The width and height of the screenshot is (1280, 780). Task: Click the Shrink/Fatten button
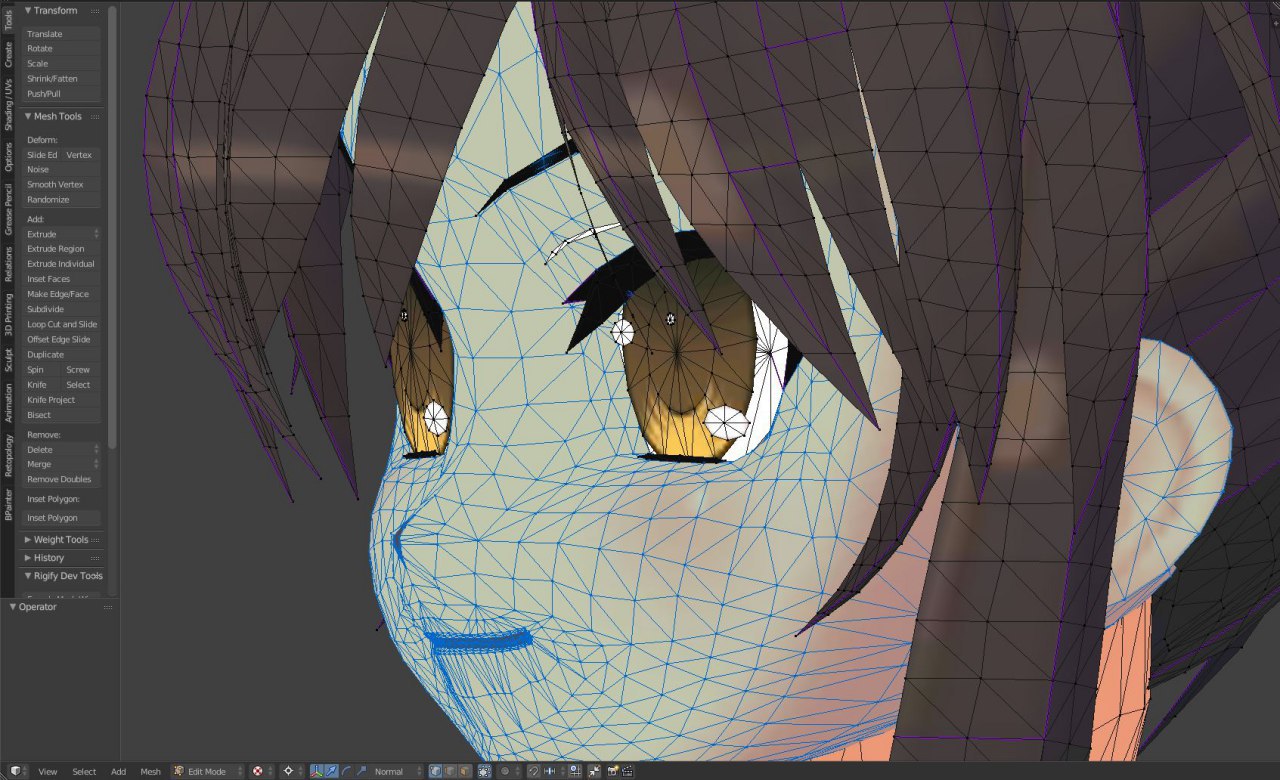click(x=62, y=78)
